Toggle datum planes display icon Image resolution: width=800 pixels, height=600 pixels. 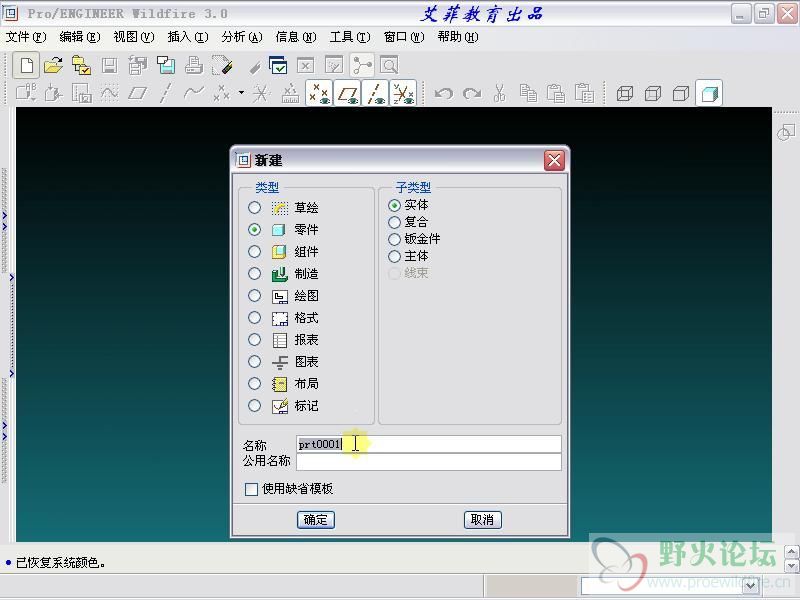(348, 93)
